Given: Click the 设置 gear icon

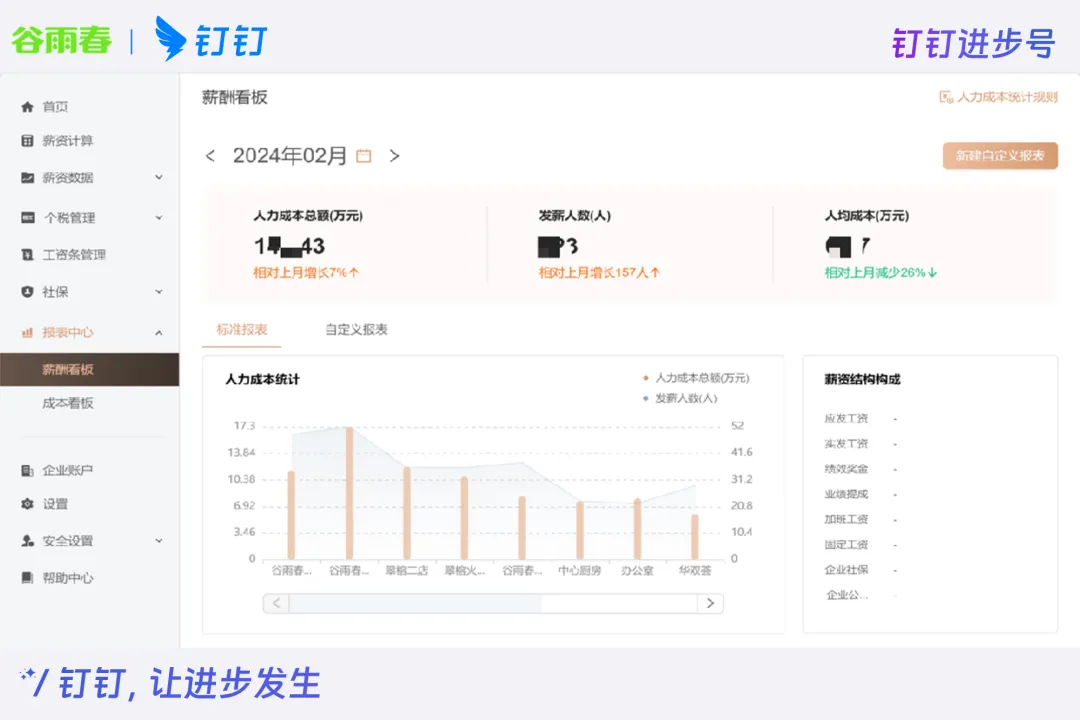Looking at the screenshot, I should (28, 504).
